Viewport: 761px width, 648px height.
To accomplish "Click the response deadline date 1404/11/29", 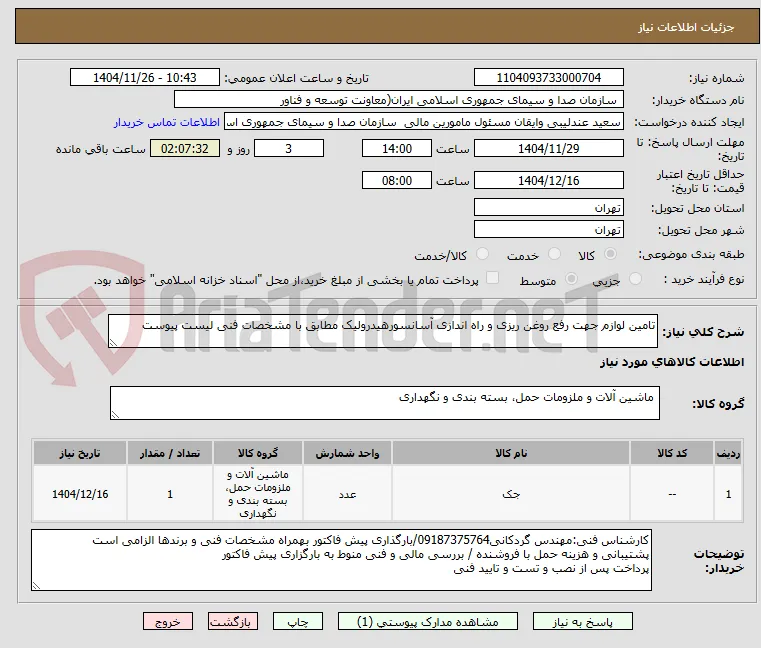I will click(x=548, y=149).
